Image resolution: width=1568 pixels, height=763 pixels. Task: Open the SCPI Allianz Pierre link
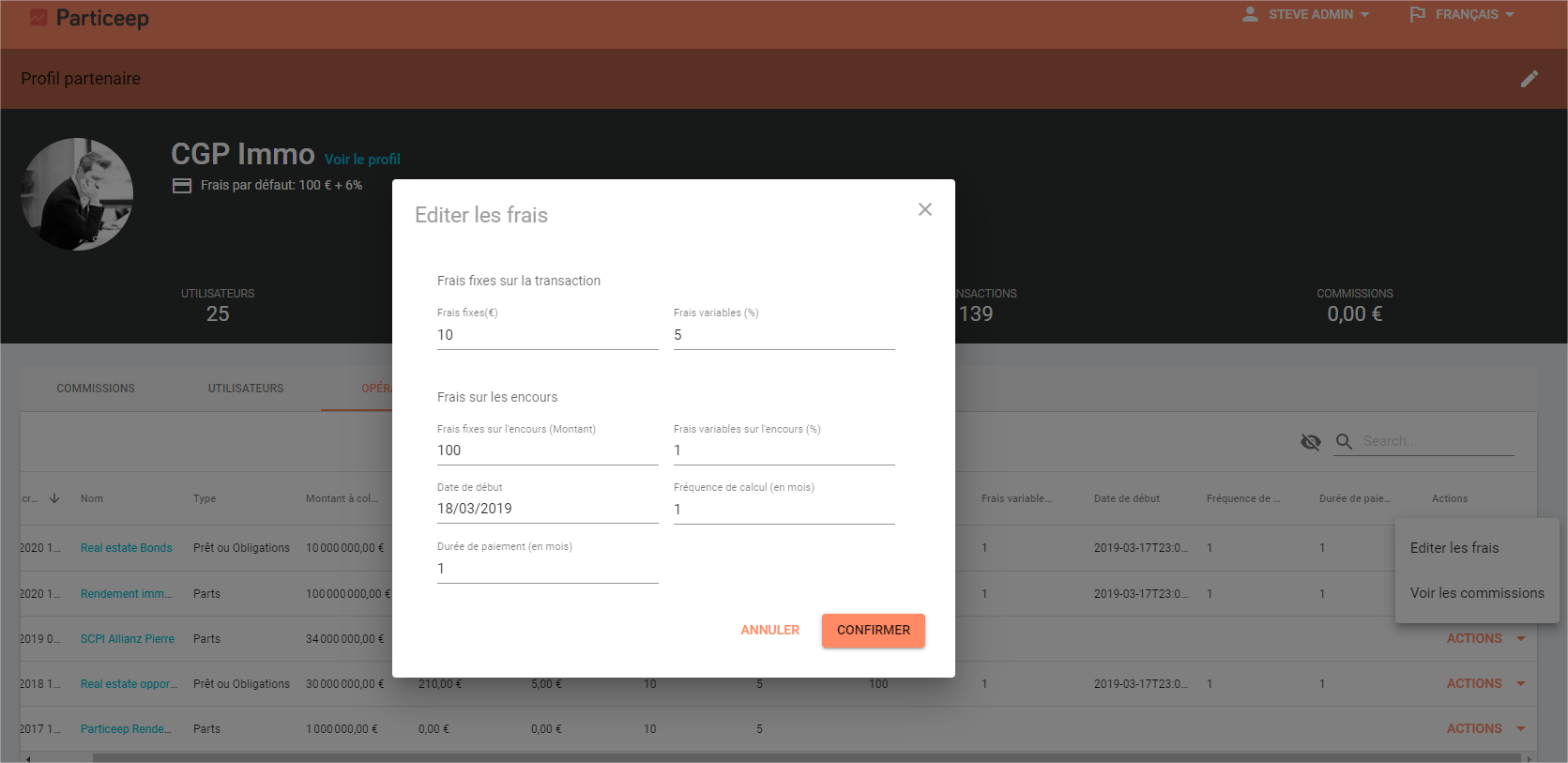click(128, 639)
